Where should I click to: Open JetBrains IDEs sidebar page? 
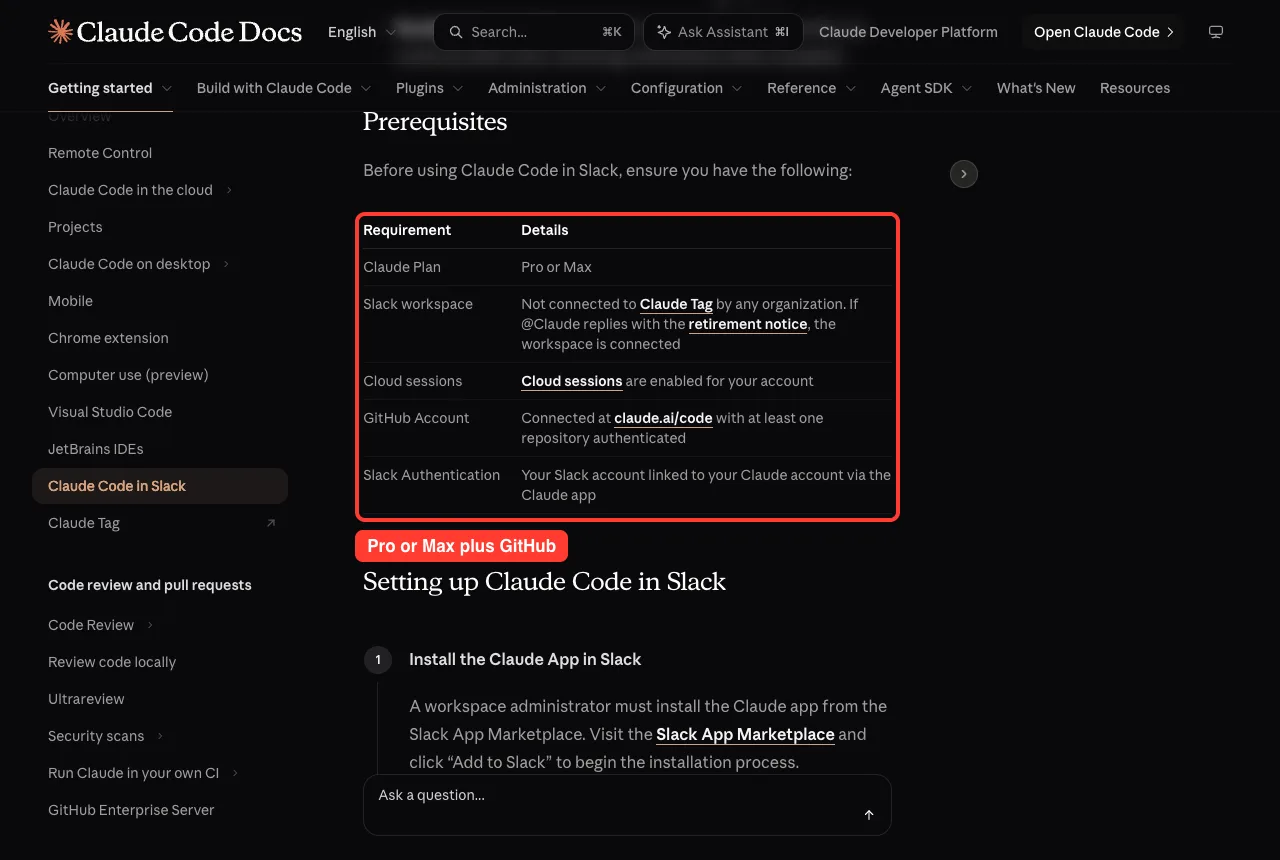[x=96, y=449]
